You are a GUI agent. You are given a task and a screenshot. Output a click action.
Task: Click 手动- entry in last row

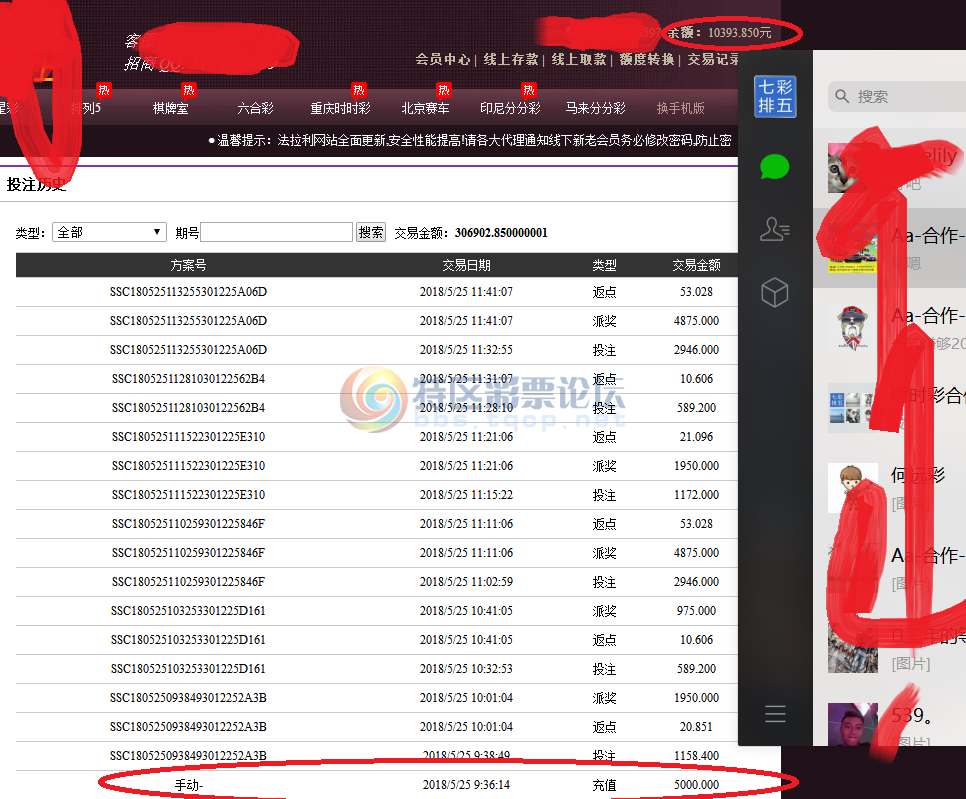pyautogui.click(x=189, y=785)
